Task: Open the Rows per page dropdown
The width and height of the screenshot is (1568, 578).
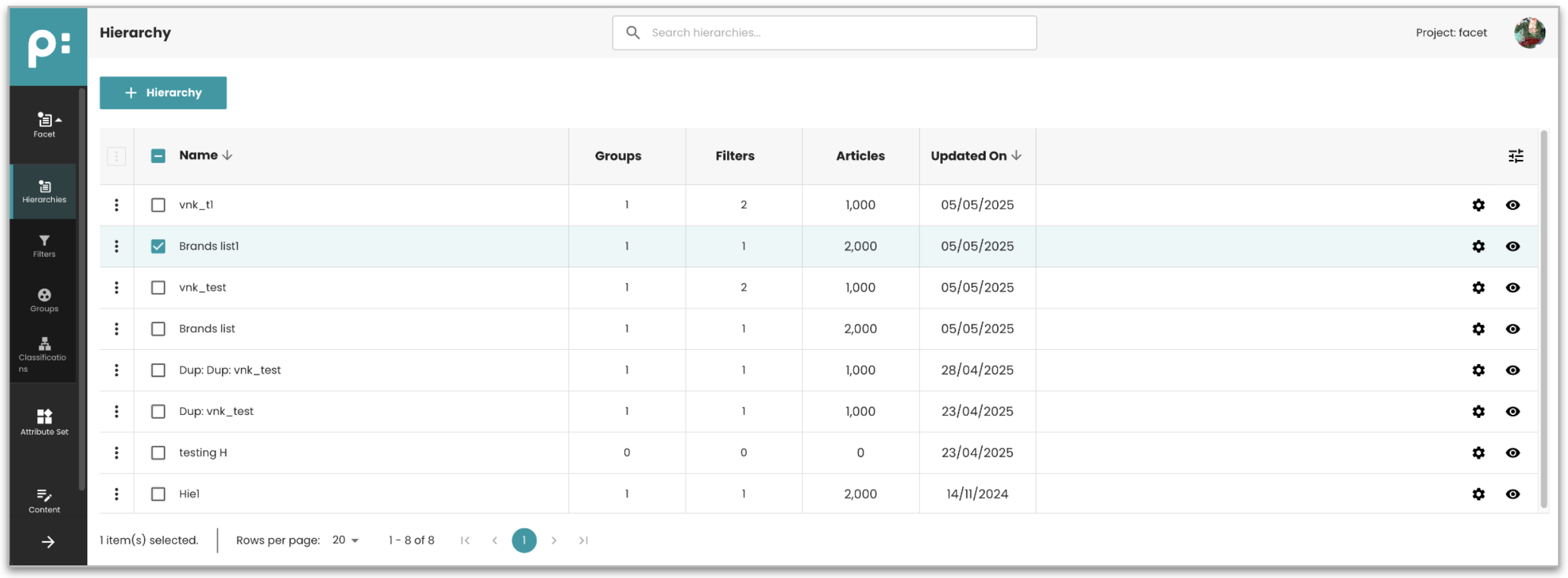Action: pyautogui.click(x=345, y=540)
